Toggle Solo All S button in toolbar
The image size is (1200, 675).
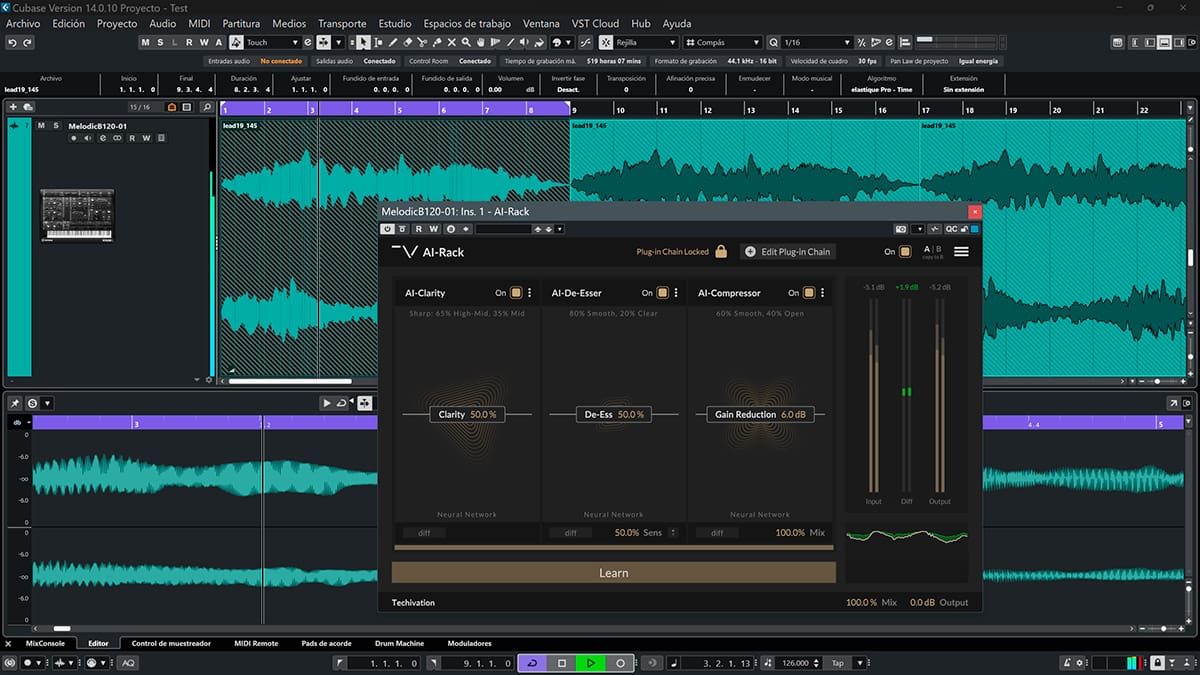click(160, 42)
